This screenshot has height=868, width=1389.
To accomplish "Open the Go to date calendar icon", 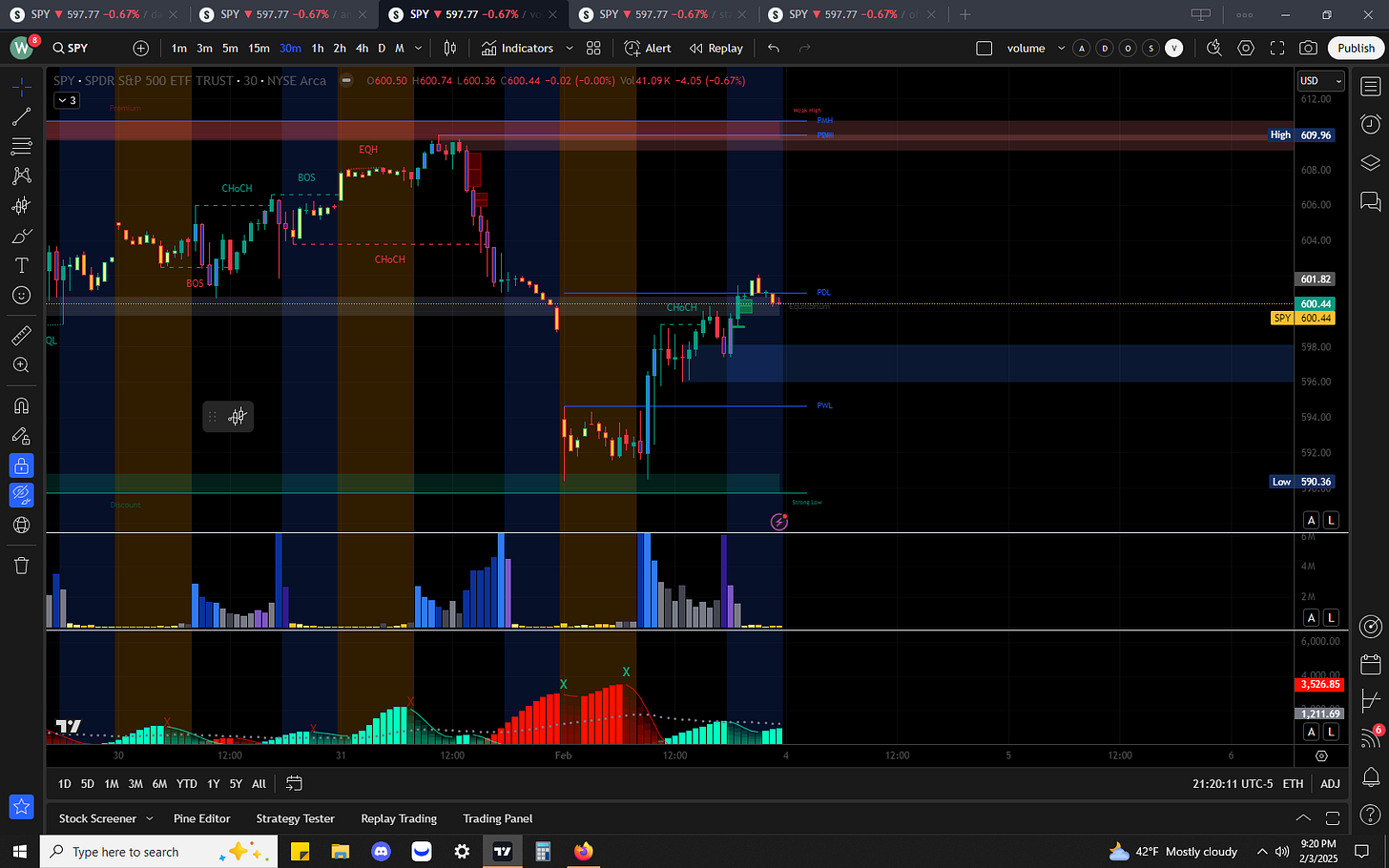I will click(x=294, y=783).
